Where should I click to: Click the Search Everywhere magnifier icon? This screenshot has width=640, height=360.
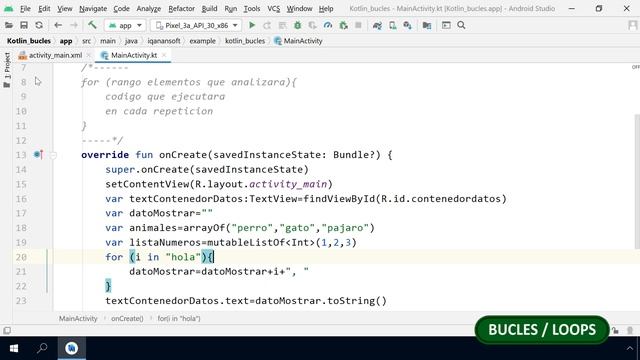pyautogui.click(x=461, y=25)
